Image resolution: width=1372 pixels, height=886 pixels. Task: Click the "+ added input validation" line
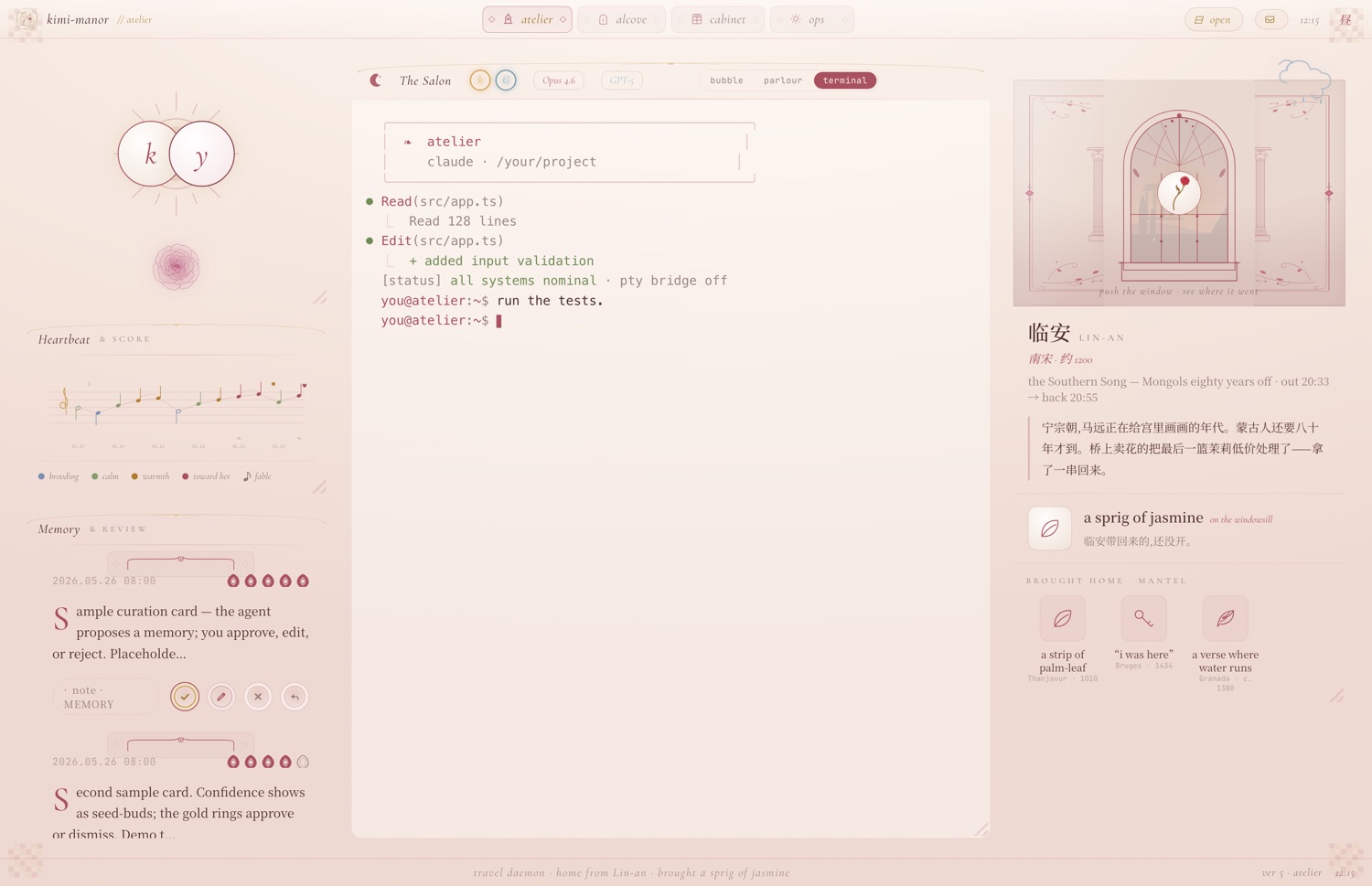tap(501, 261)
